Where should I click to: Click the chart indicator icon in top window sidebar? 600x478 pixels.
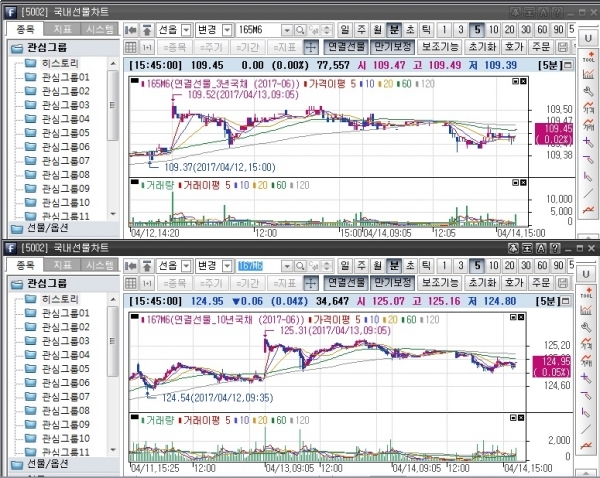[588, 74]
